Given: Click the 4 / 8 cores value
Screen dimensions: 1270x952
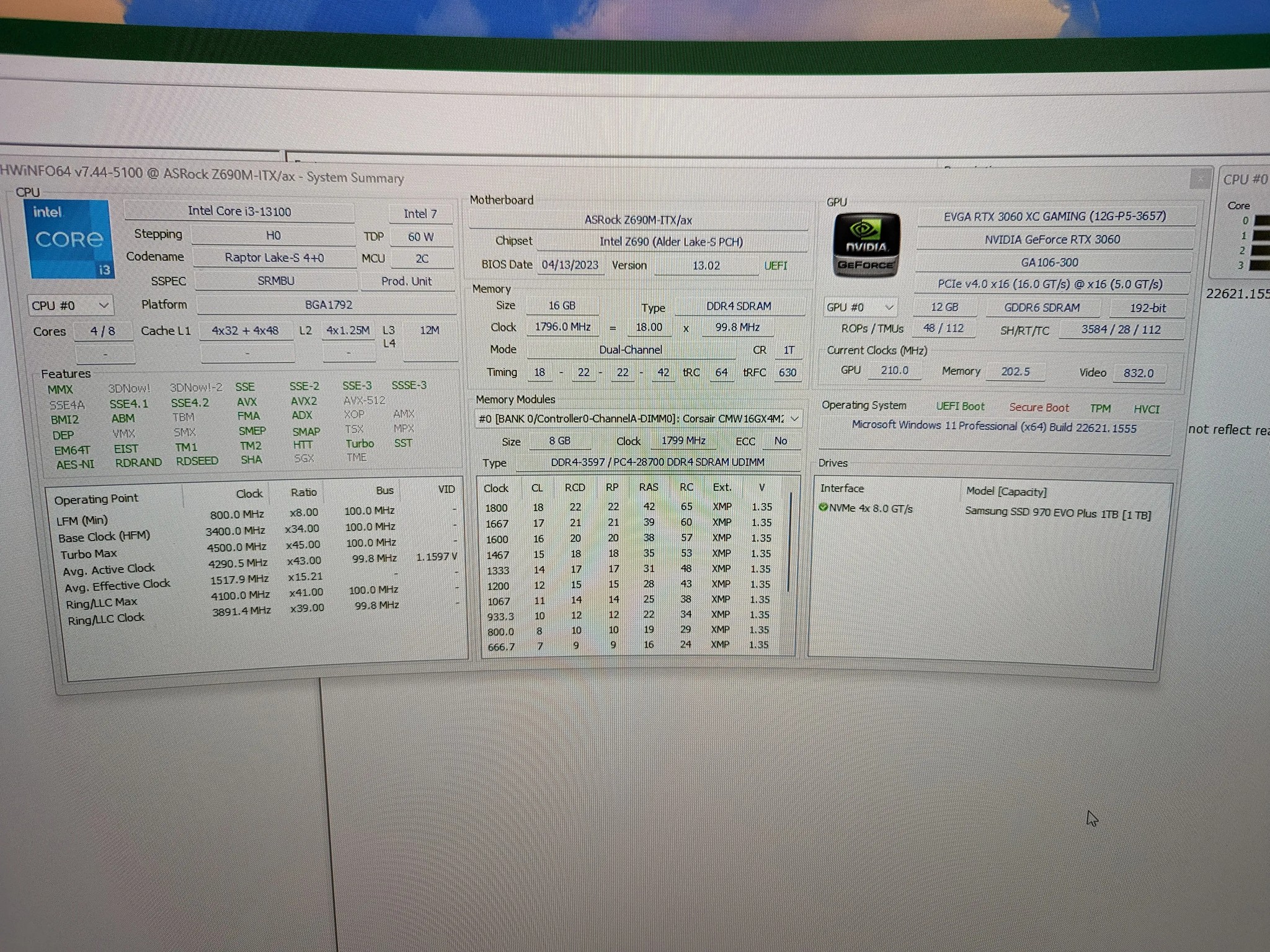Looking at the screenshot, I should [x=102, y=331].
